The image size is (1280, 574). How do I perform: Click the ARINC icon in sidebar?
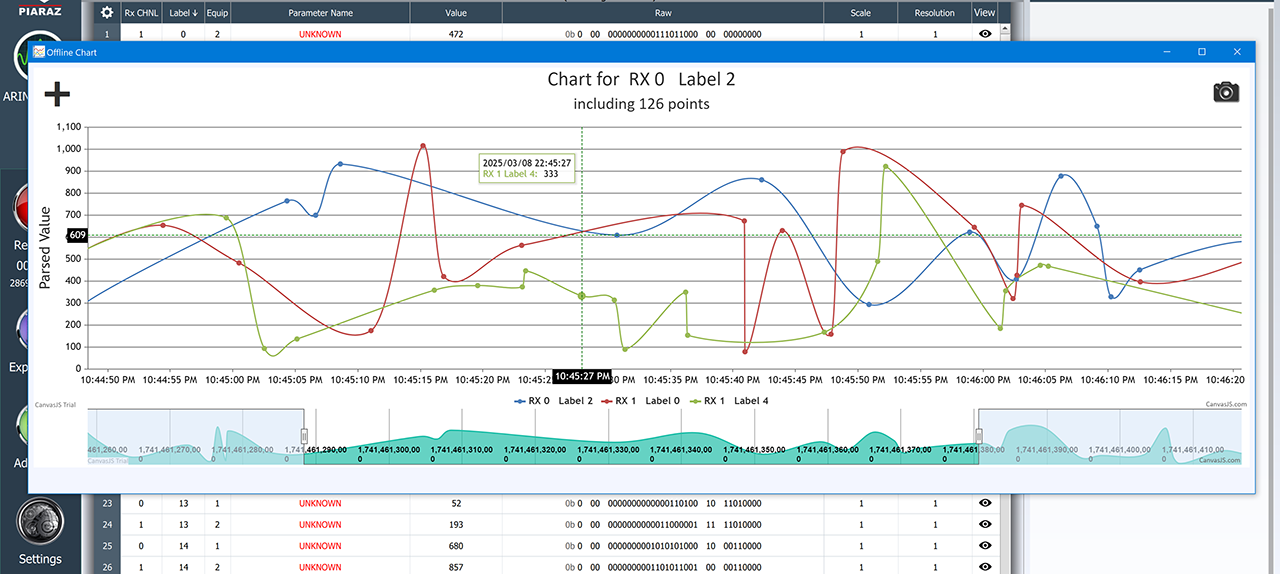(40, 62)
